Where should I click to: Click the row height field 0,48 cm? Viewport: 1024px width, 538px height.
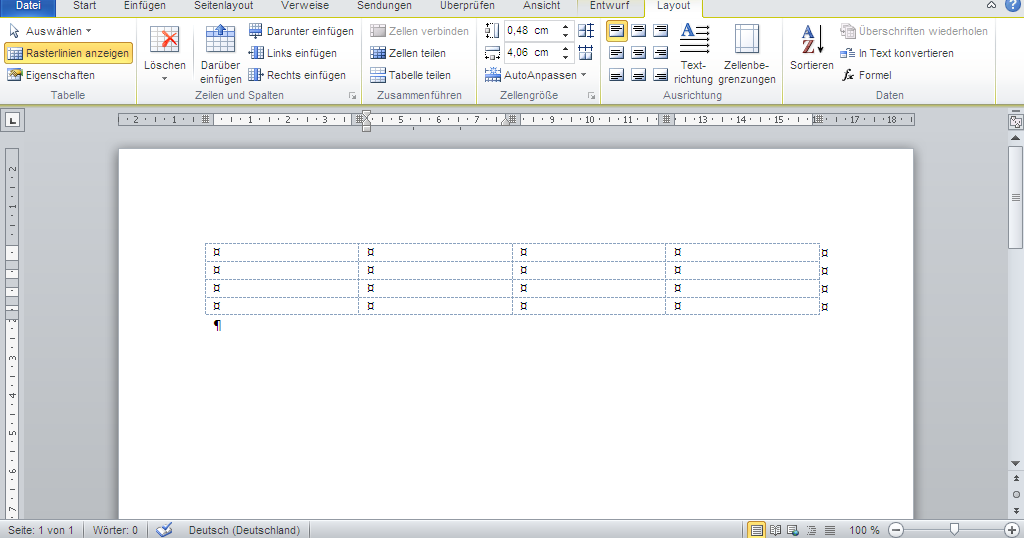click(531, 31)
